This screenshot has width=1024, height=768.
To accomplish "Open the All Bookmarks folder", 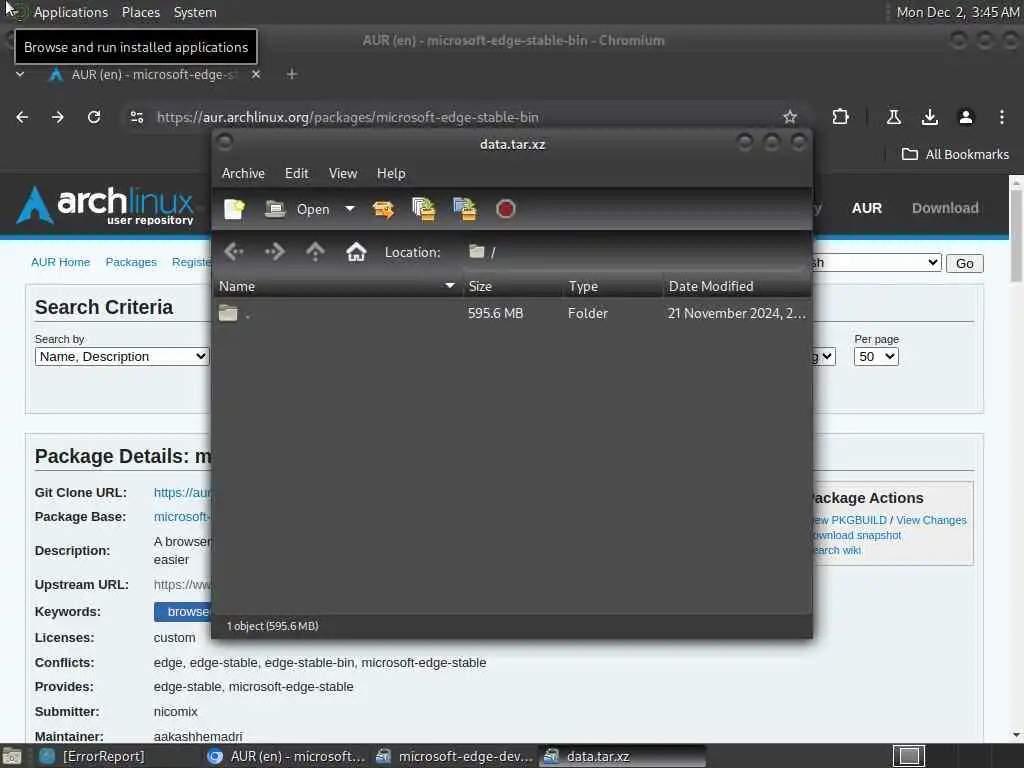I will tap(955, 154).
